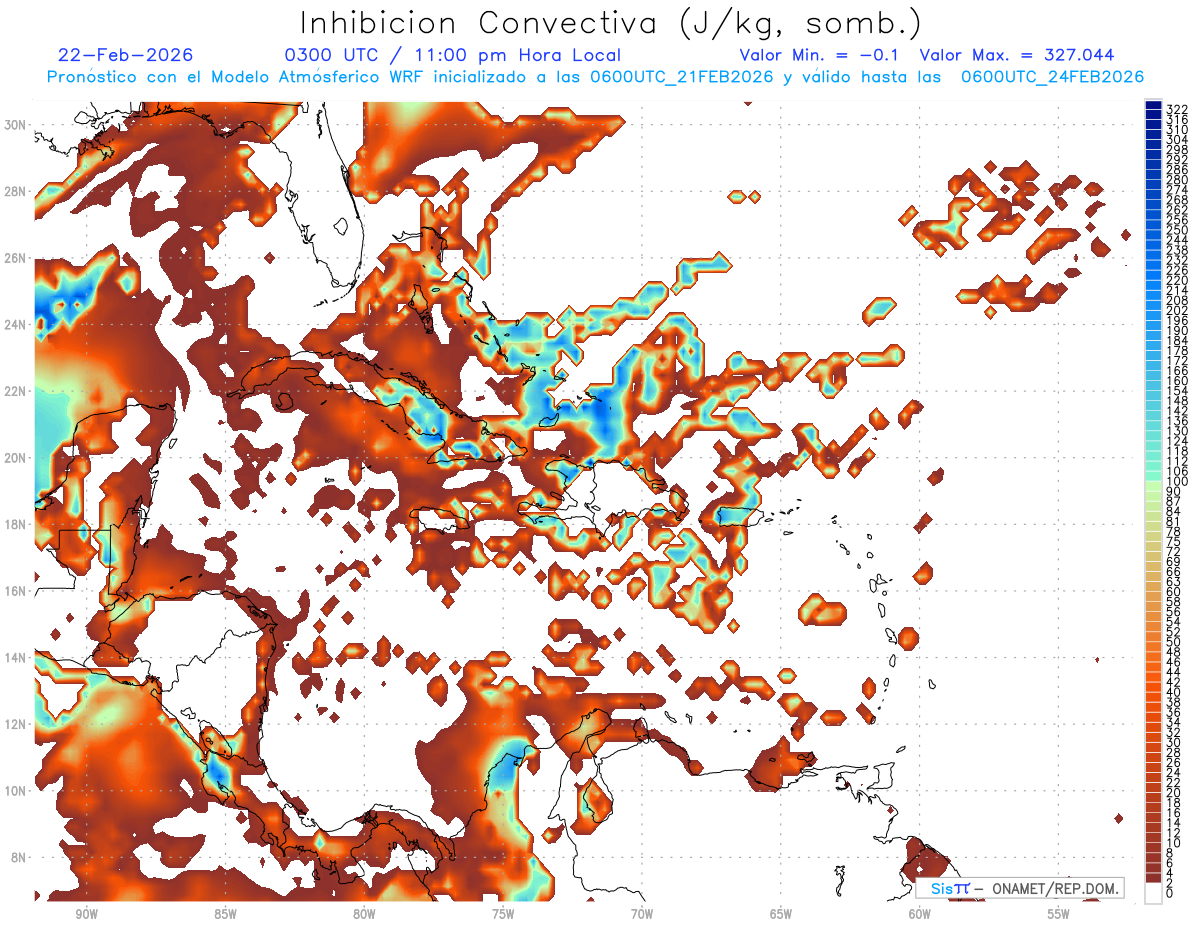Click the 26N latitude label
Viewport: 1200px width, 927px height.
coord(15,258)
